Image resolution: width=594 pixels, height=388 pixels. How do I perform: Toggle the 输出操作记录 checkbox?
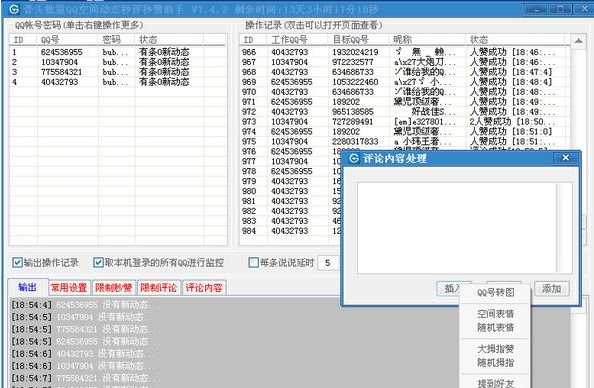17,262
